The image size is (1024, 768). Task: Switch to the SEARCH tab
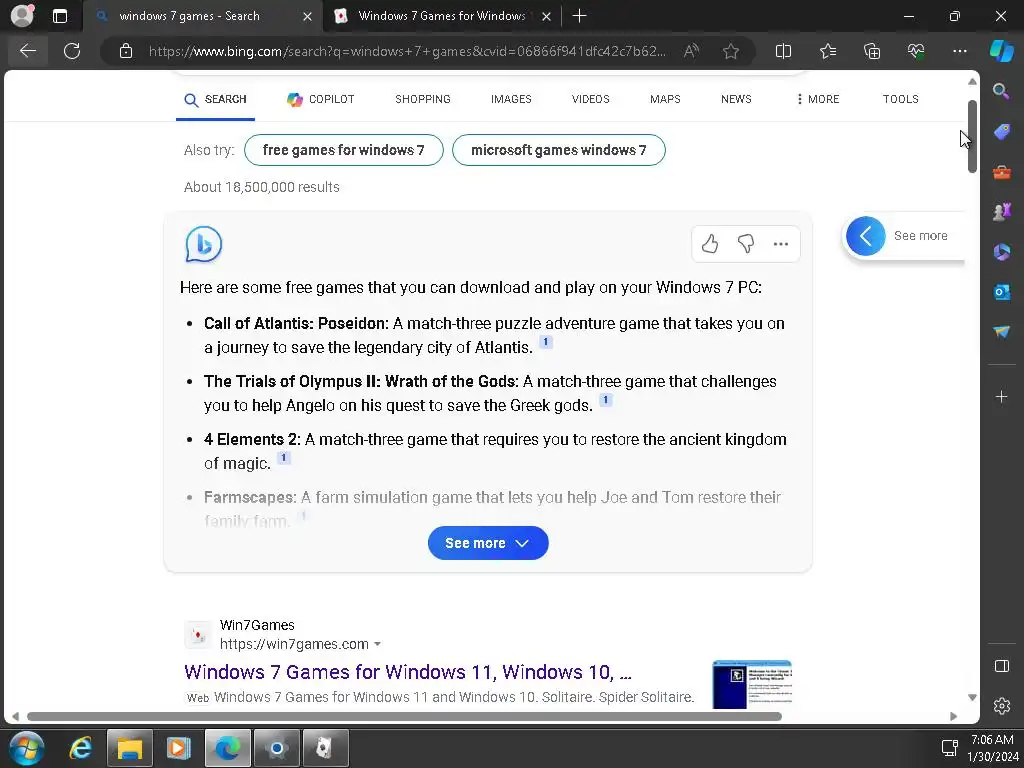tap(216, 99)
